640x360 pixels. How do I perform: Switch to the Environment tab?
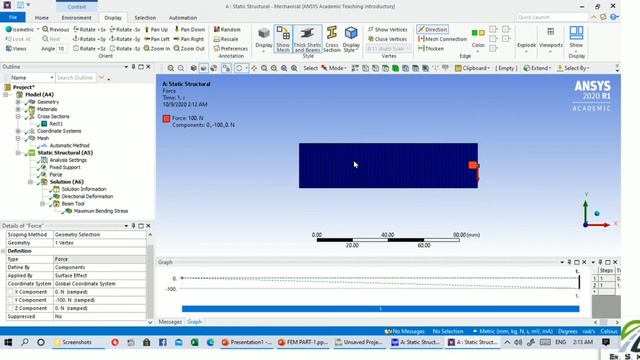pos(76,18)
